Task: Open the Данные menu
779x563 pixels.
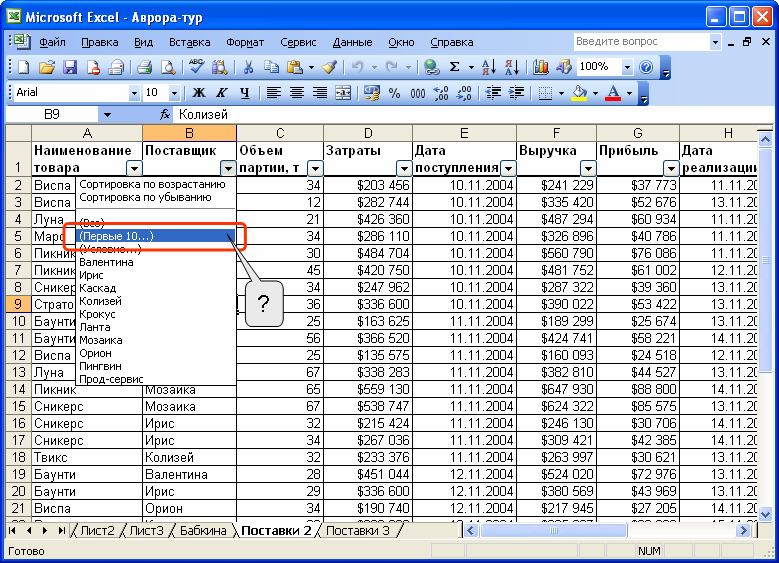Action: click(x=352, y=42)
